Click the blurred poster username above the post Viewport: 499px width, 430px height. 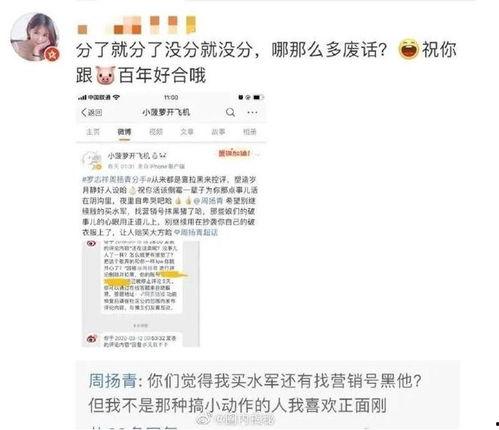[x=137, y=25]
